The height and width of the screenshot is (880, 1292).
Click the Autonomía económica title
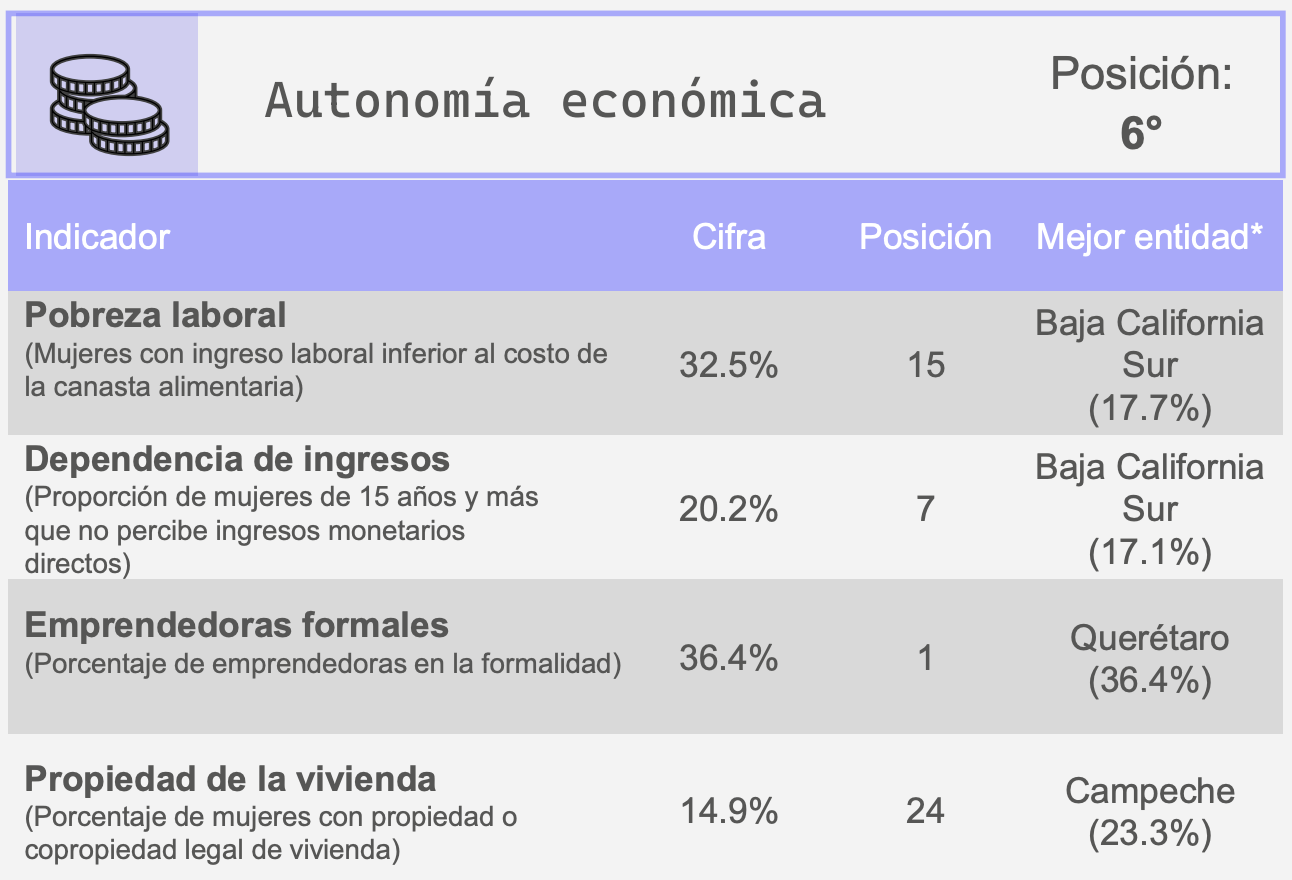(545, 101)
